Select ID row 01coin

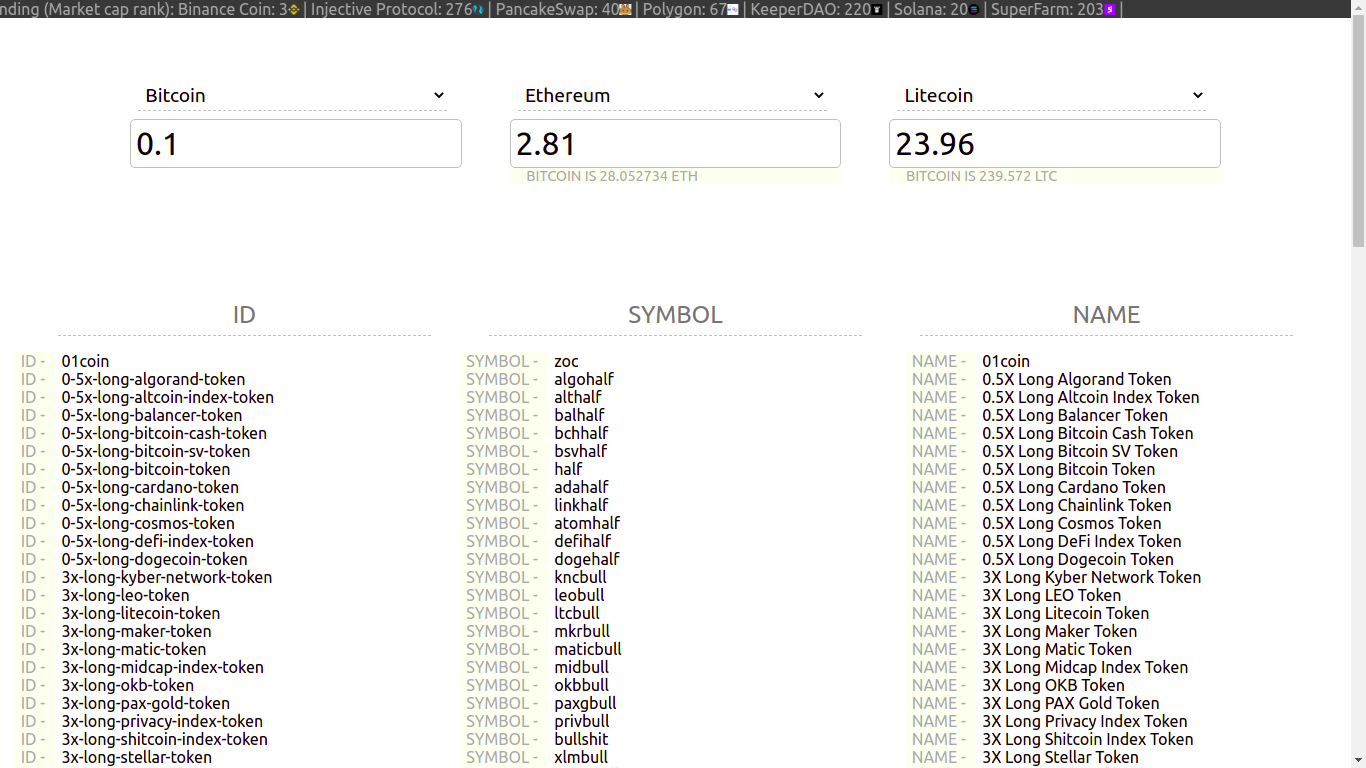coord(85,362)
